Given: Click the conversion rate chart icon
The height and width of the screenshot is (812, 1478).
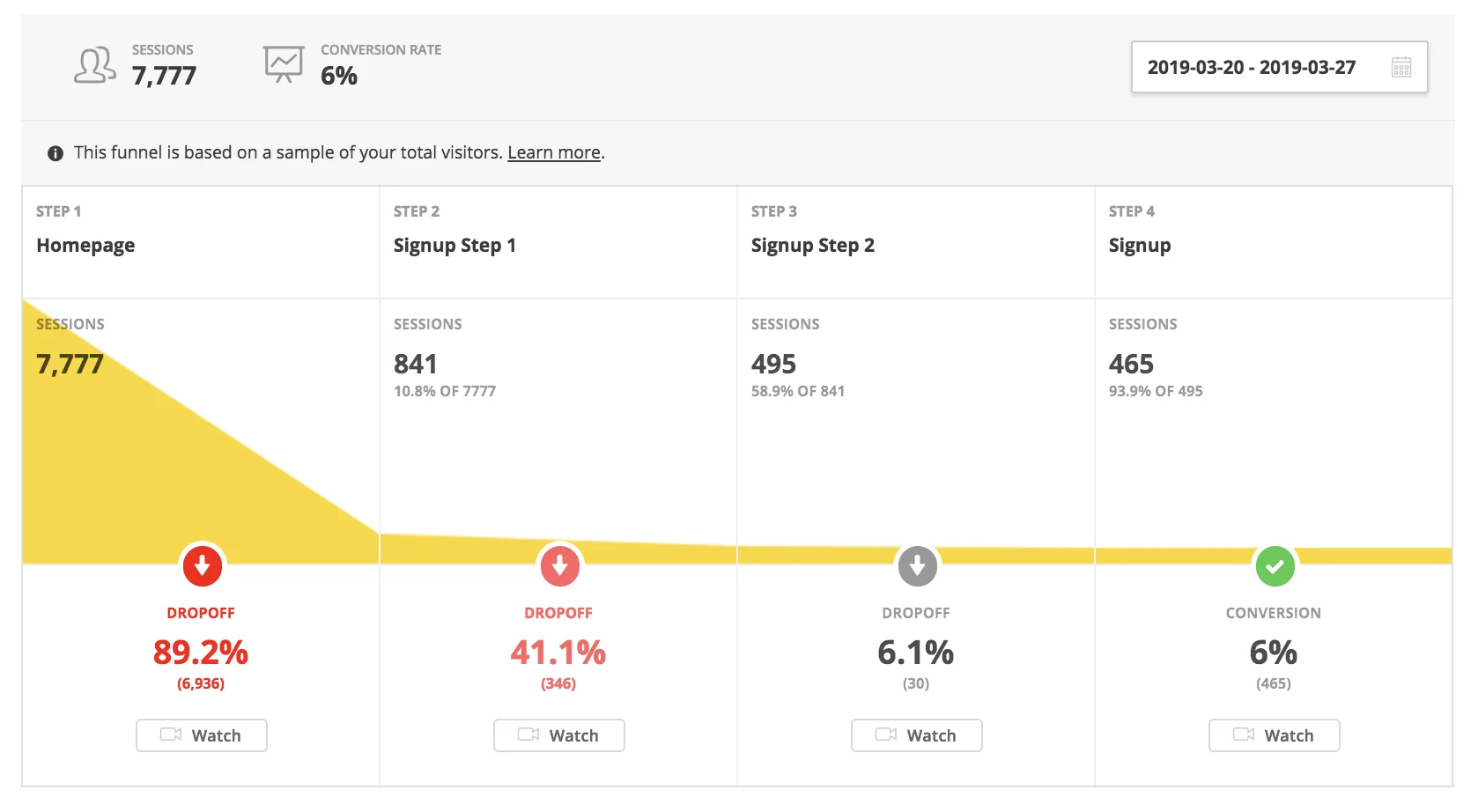Looking at the screenshot, I should 283,63.
